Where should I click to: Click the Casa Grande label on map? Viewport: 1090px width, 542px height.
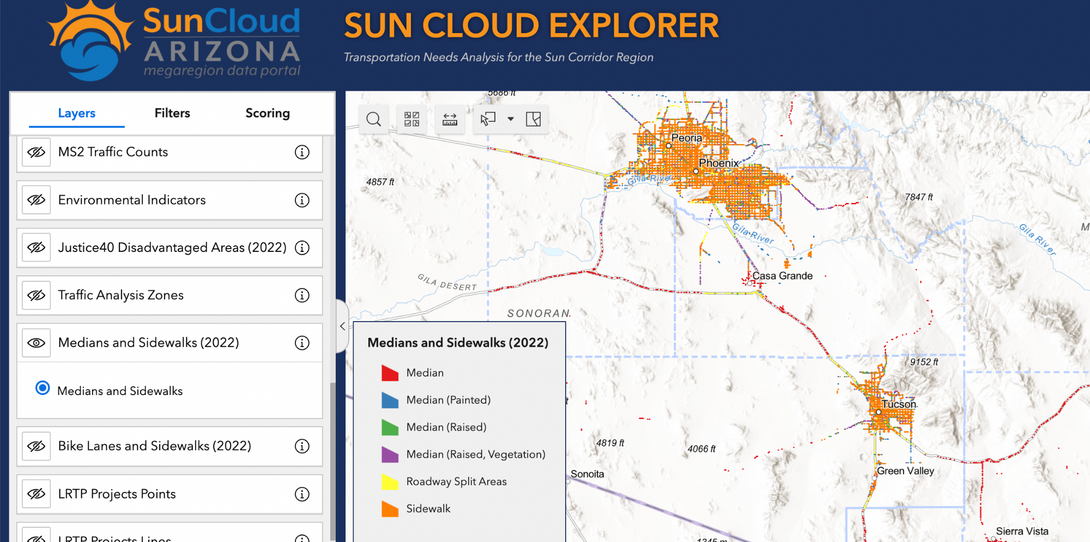point(782,276)
